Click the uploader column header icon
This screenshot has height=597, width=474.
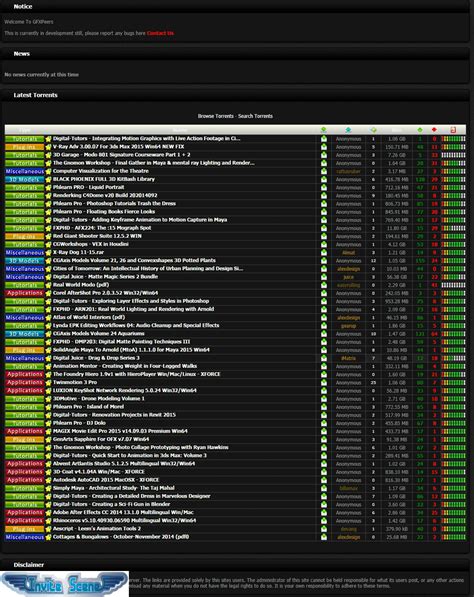tap(348, 130)
